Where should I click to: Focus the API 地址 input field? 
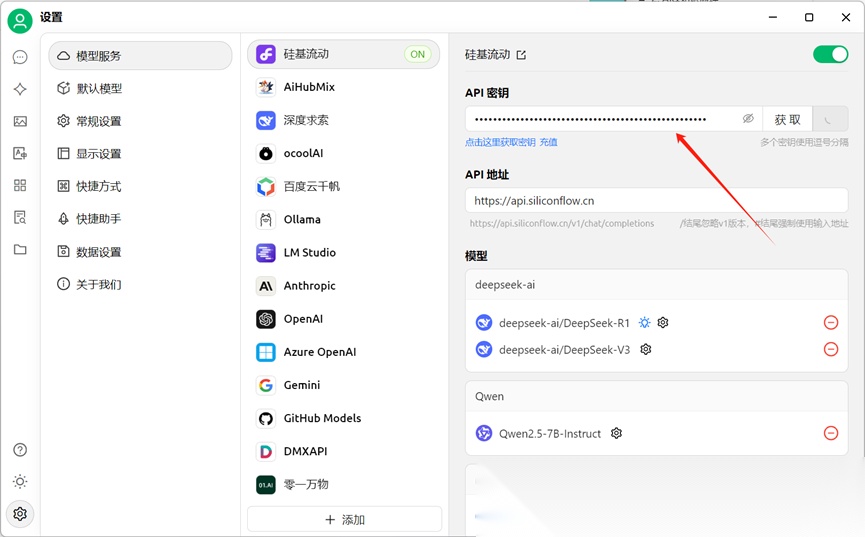(656, 200)
